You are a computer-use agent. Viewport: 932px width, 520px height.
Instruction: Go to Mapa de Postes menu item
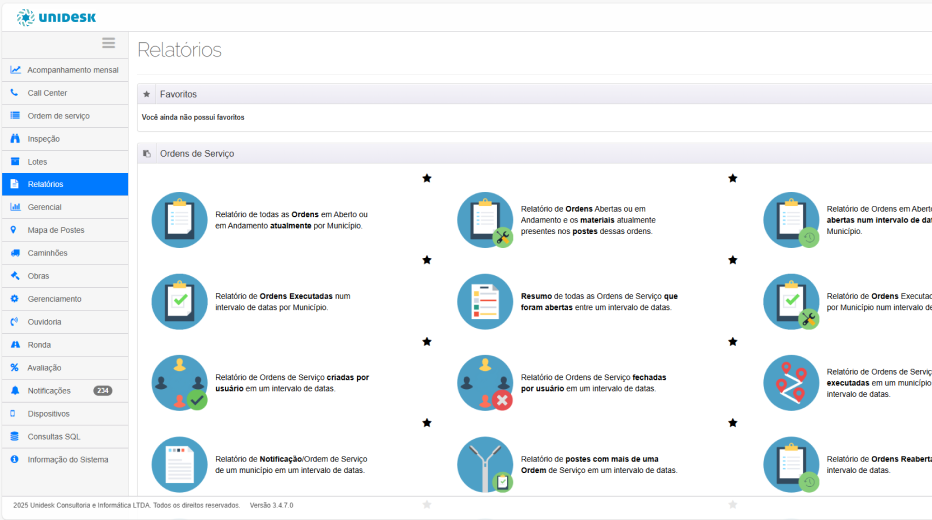[x=56, y=230]
